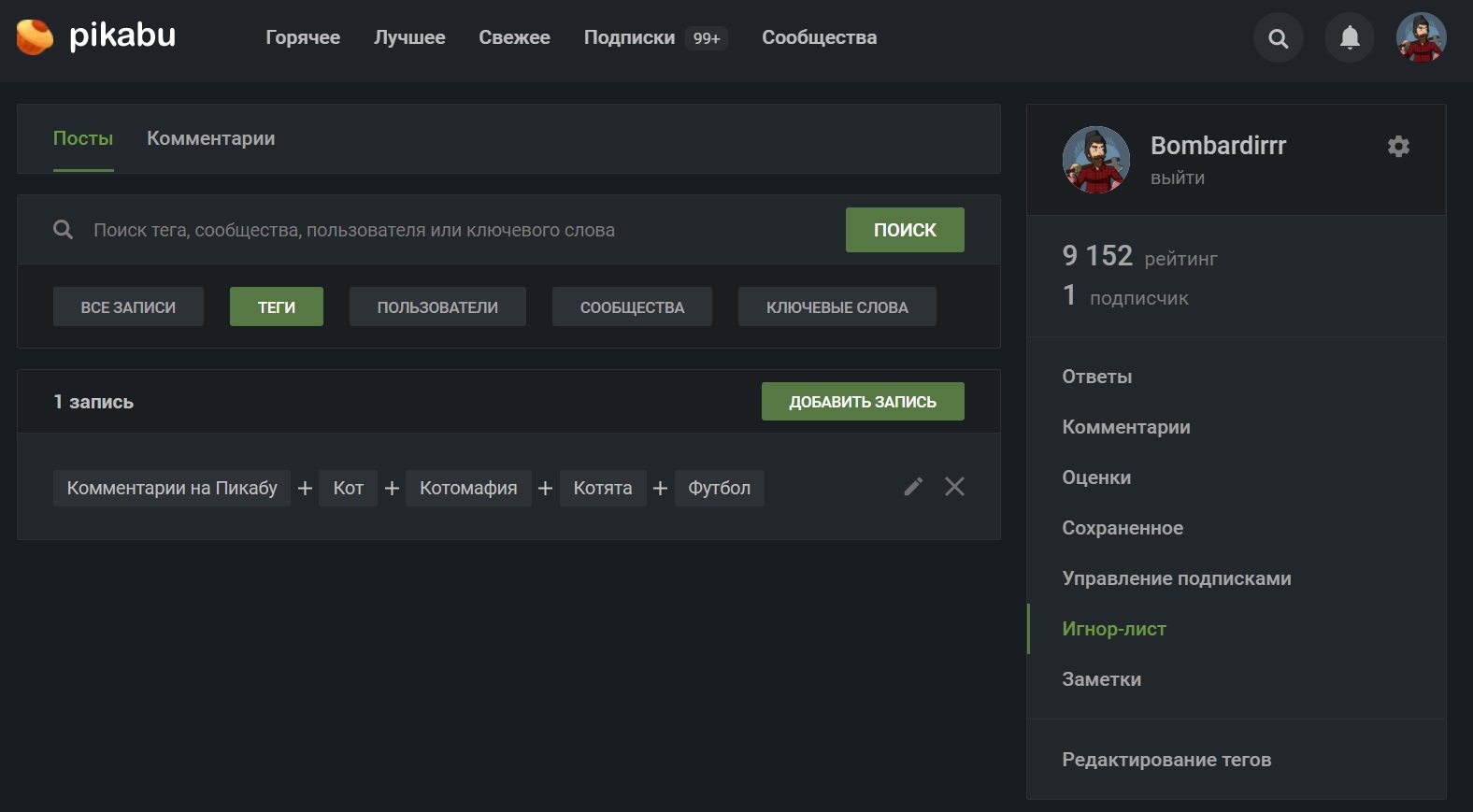
Task: Click the Bombardirrr username link
Action: click(x=1218, y=146)
